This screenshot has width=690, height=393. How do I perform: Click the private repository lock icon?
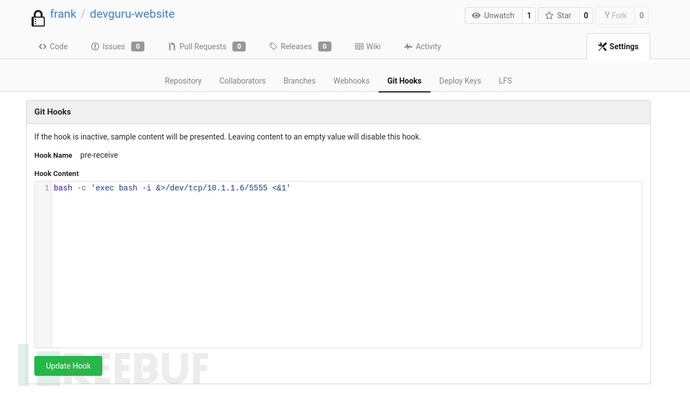(38, 18)
